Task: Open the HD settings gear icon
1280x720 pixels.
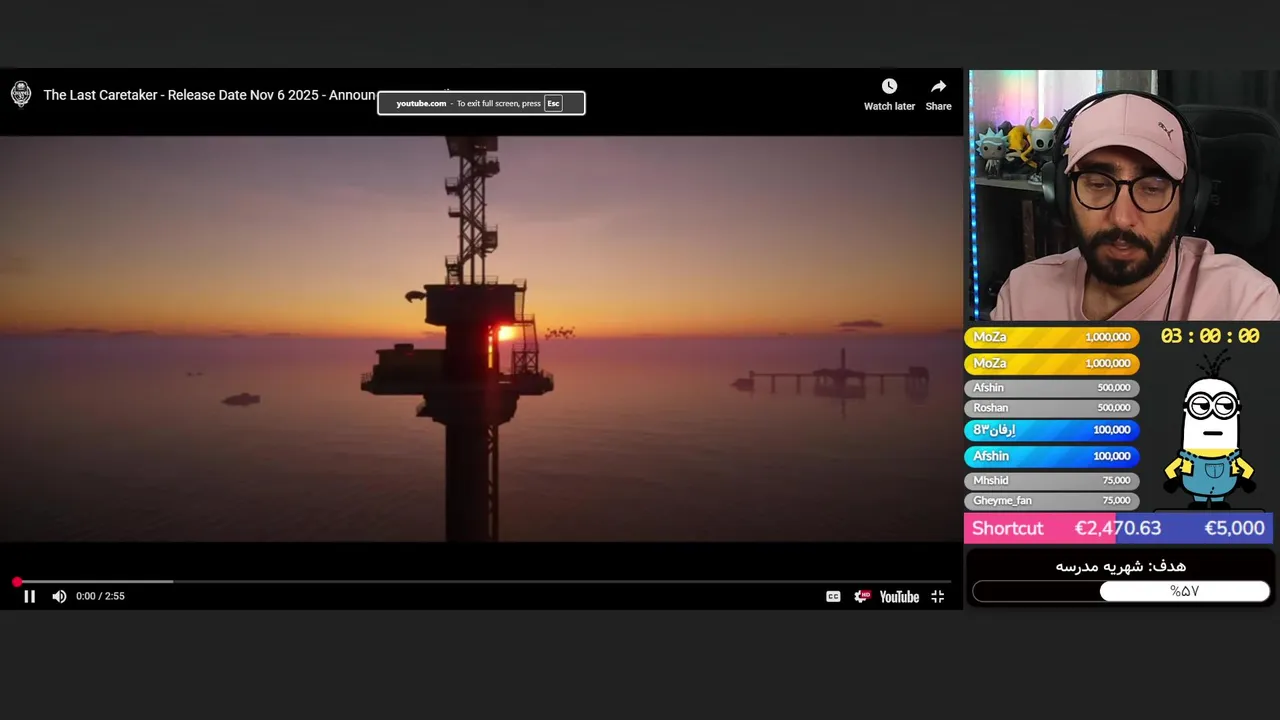Action: [862, 596]
